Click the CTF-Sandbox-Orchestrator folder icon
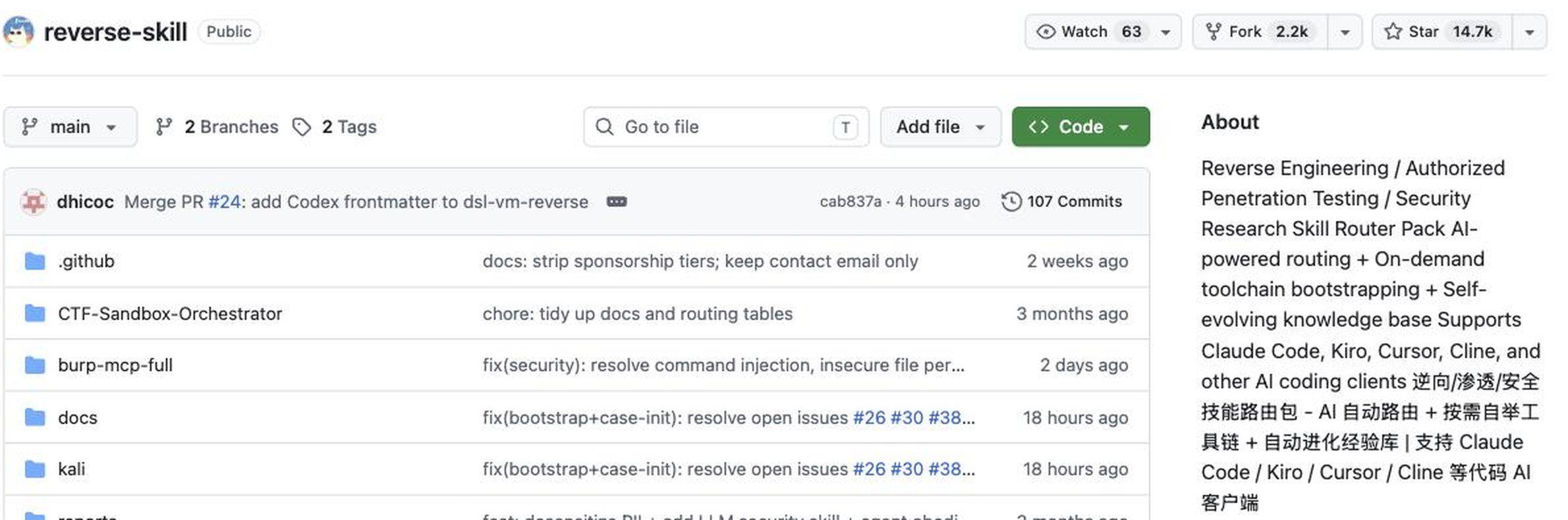Screen dimensions: 1568x520 pyautogui.click(x=35, y=313)
